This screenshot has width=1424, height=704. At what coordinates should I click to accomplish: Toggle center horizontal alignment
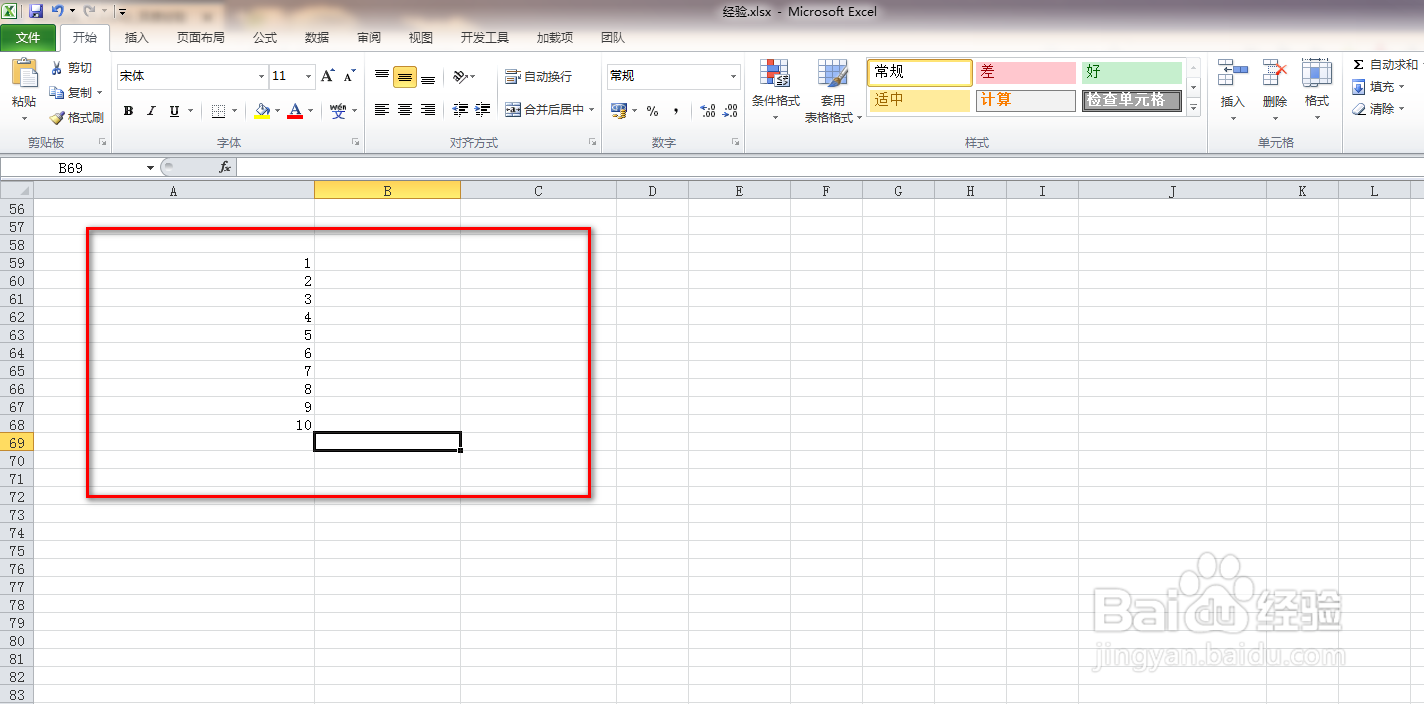(404, 110)
